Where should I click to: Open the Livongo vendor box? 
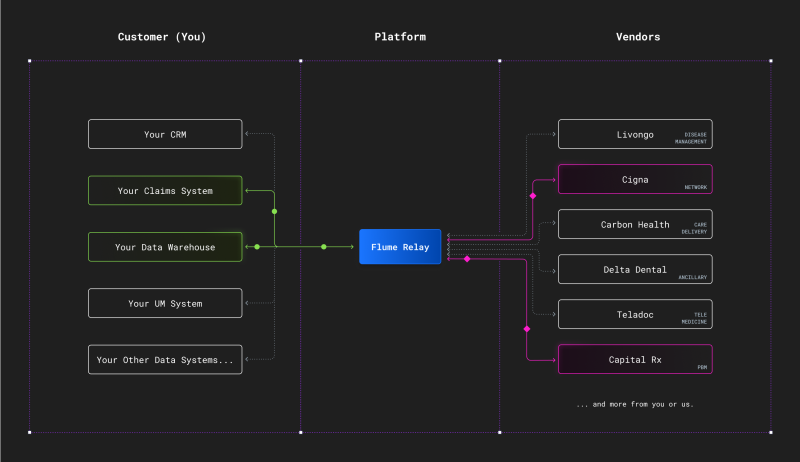tap(635, 134)
